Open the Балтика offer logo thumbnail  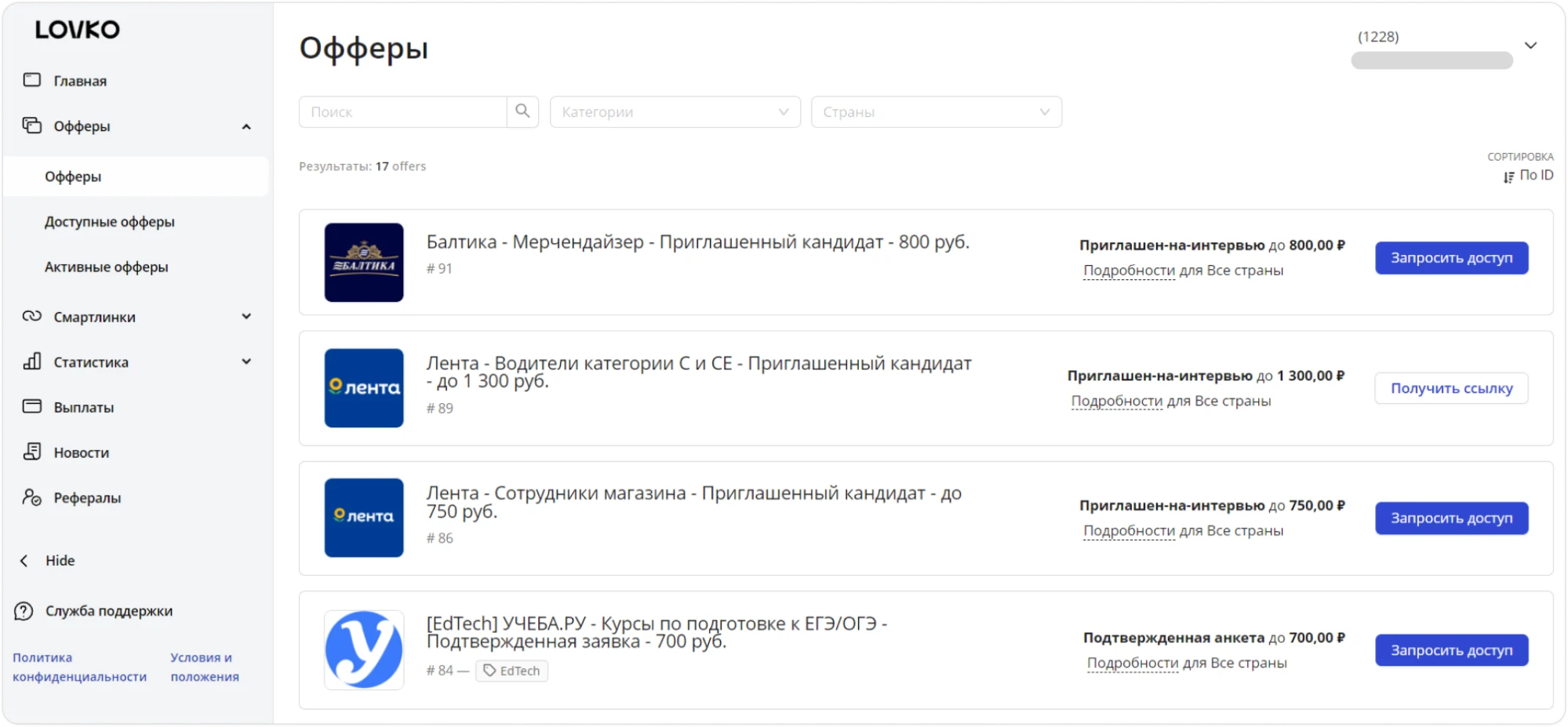(364, 262)
